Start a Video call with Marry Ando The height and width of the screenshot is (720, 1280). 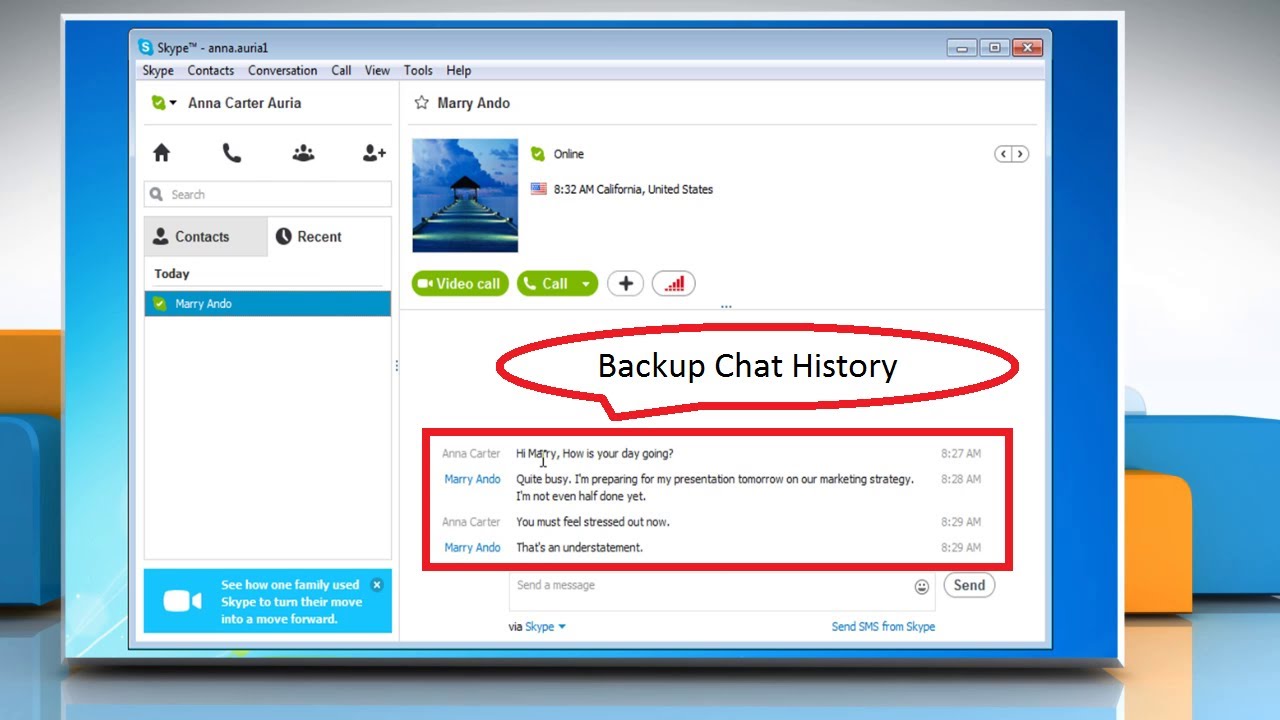tap(460, 284)
